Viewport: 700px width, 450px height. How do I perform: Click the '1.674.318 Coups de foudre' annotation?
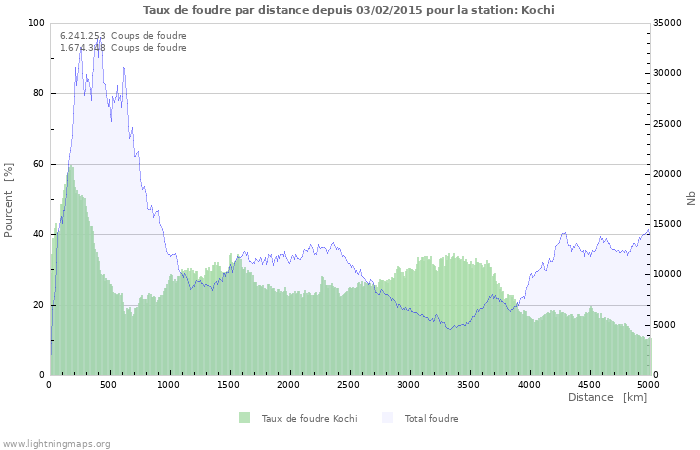point(123,47)
